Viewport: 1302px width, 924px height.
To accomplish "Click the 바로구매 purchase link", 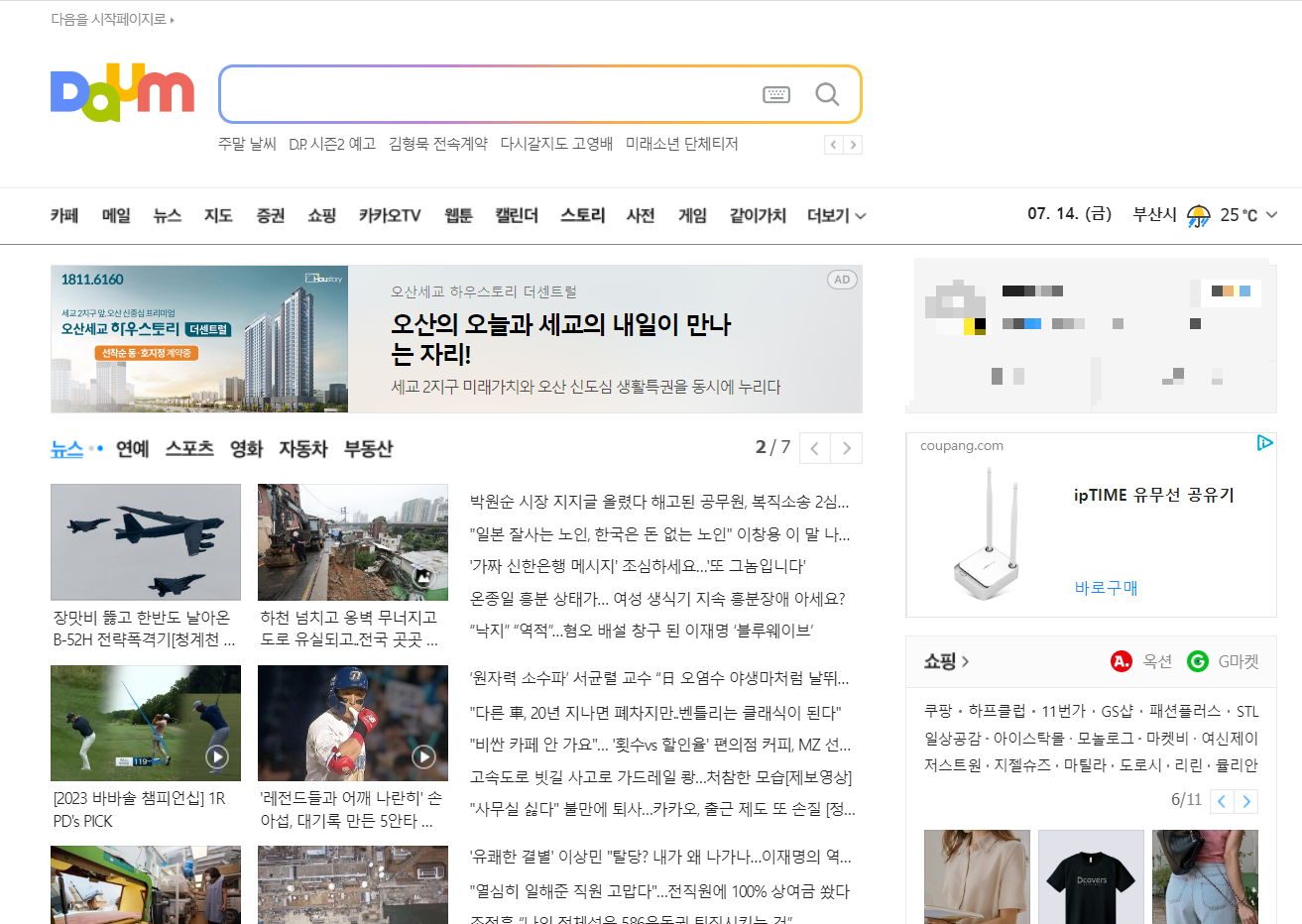I will pos(1106,587).
